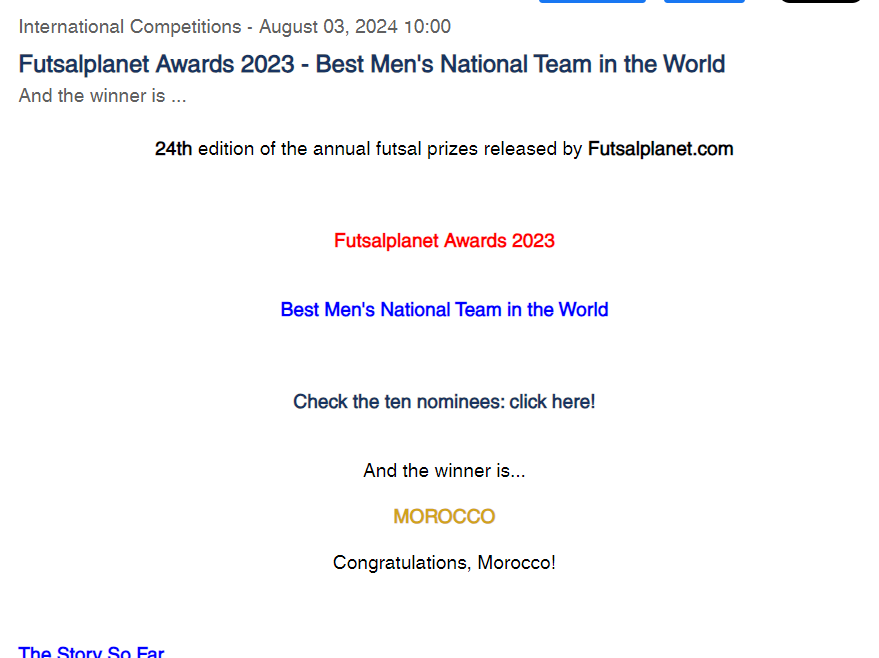Screen dimensions: 879x658
Task: Click the bold '24th' edition text
Action: pyautogui.click(x=173, y=149)
